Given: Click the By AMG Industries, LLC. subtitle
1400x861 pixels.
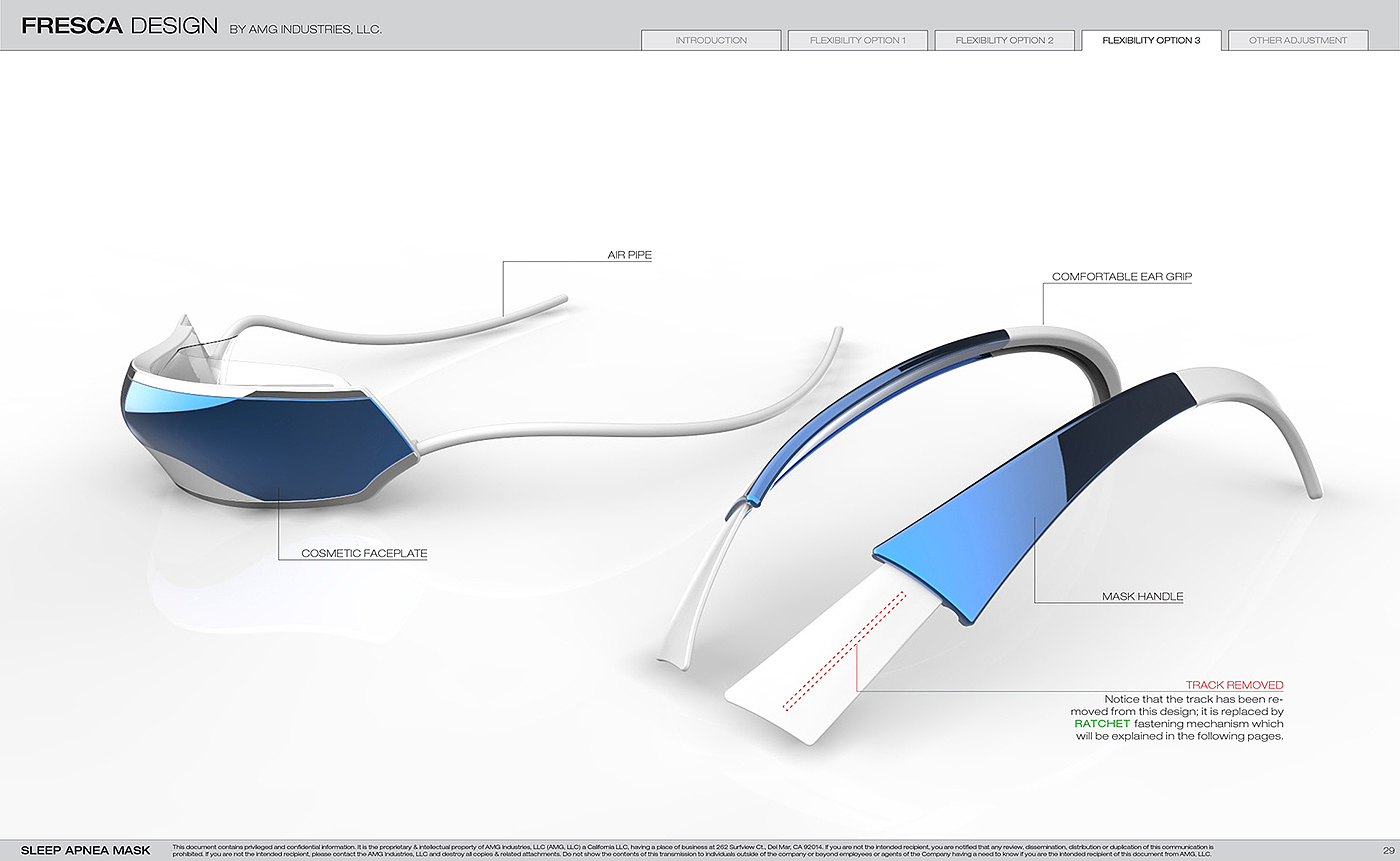Looking at the screenshot, I should pos(305,30).
